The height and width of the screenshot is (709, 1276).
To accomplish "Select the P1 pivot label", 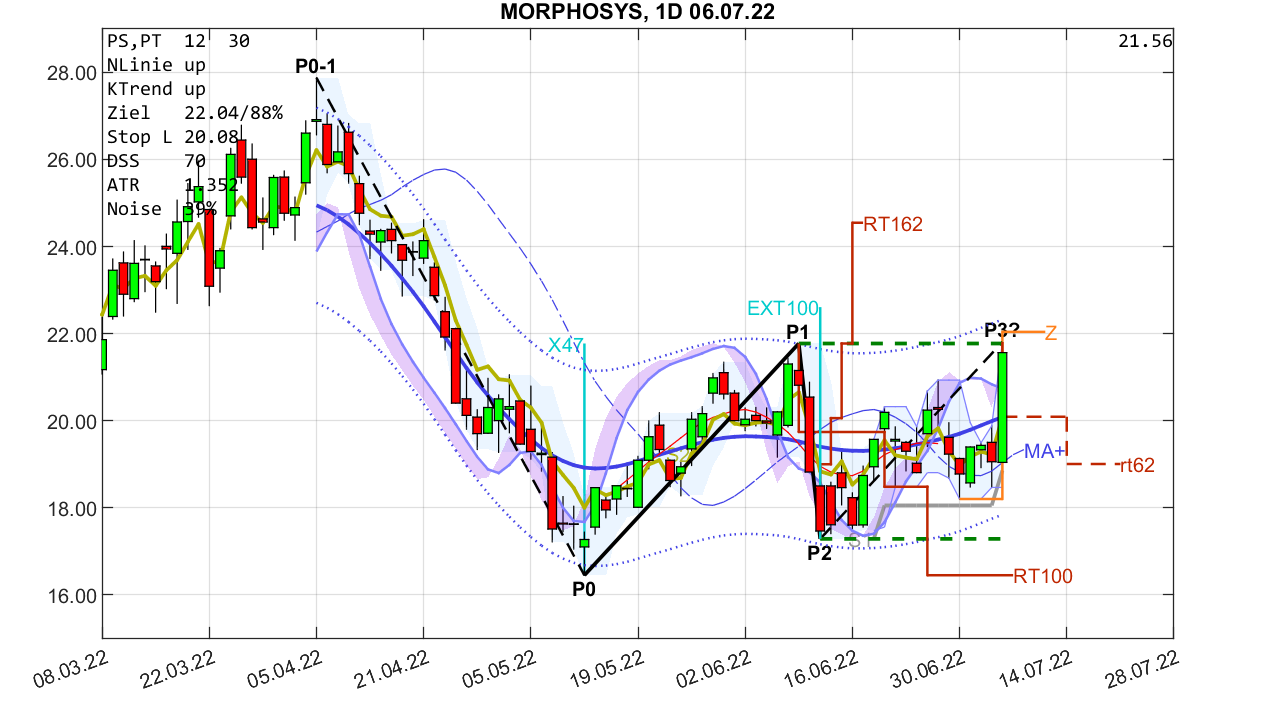I will click(x=797, y=332).
